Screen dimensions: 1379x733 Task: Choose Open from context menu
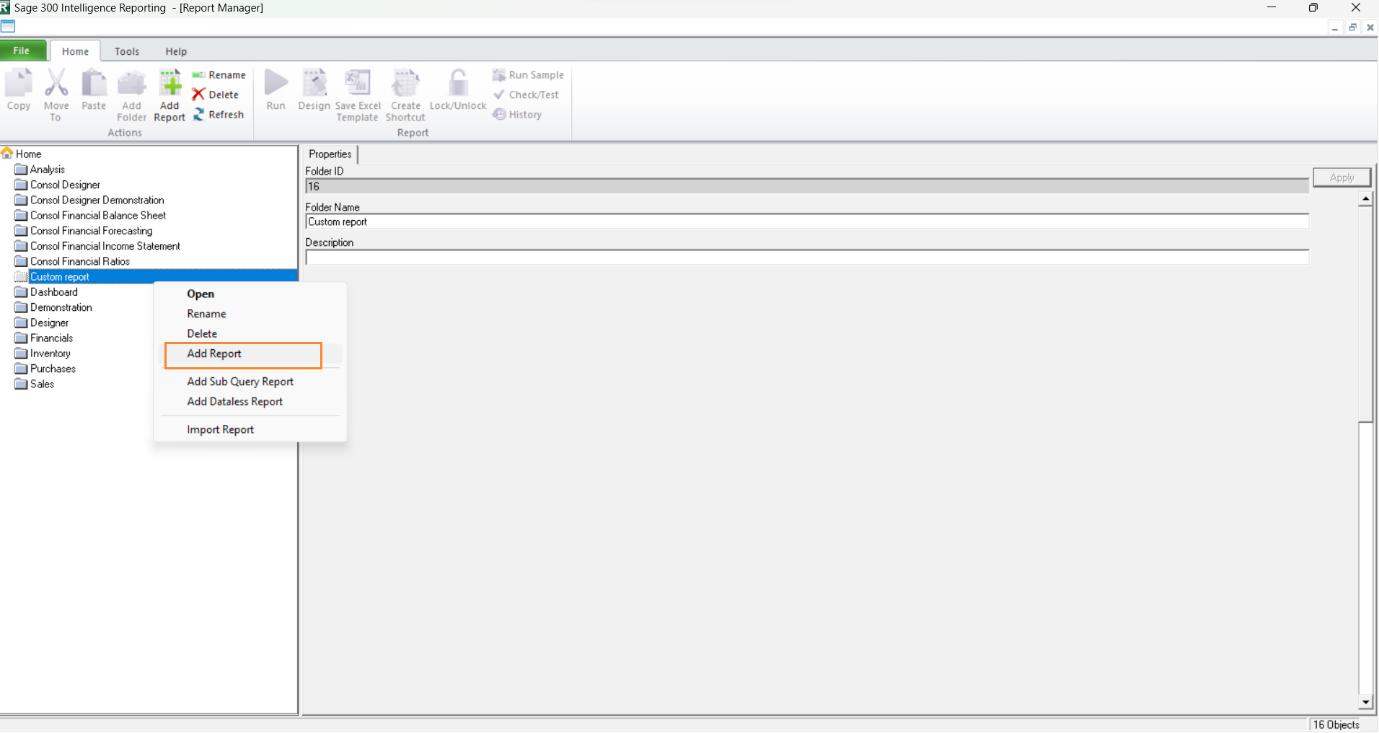(200, 294)
